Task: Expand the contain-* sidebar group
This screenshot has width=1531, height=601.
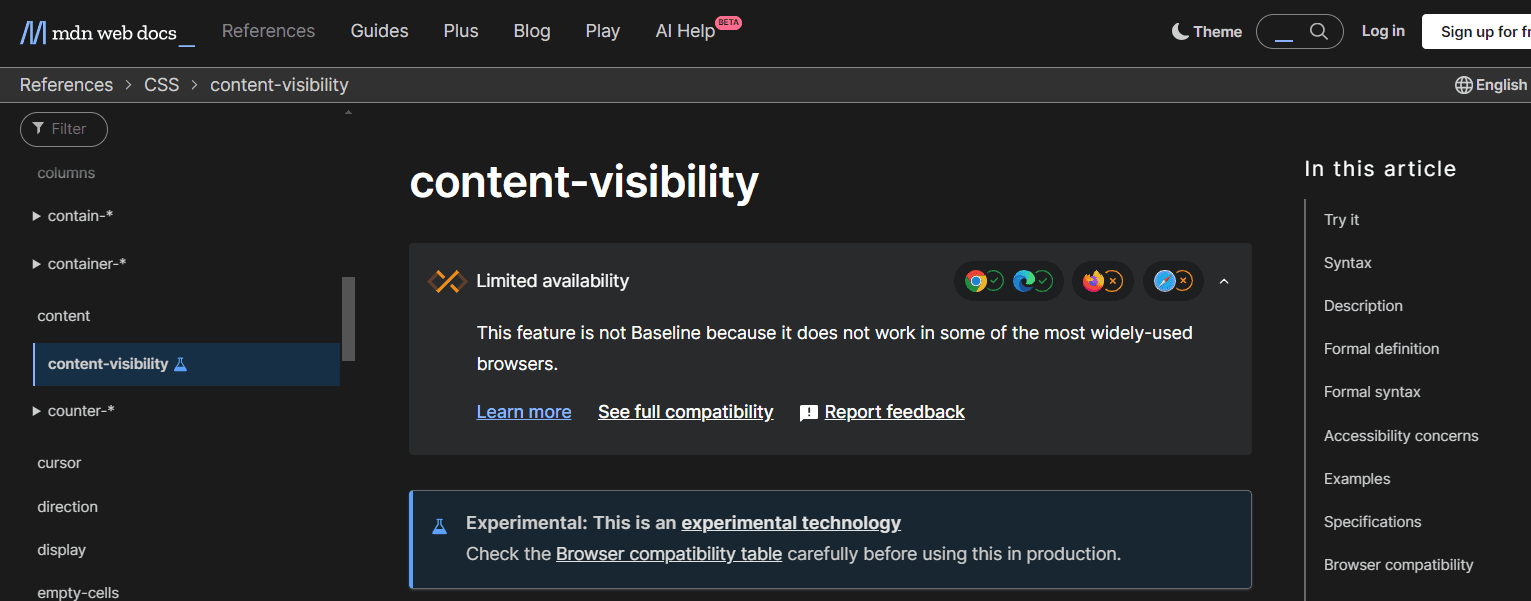Action: click(x=37, y=216)
